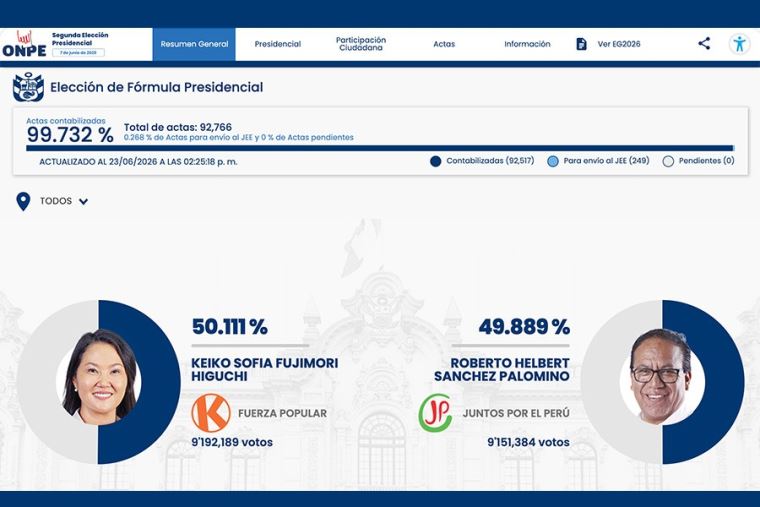Open the Presidencial tab
The width and height of the screenshot is (760, 507).
coord(278,44)
